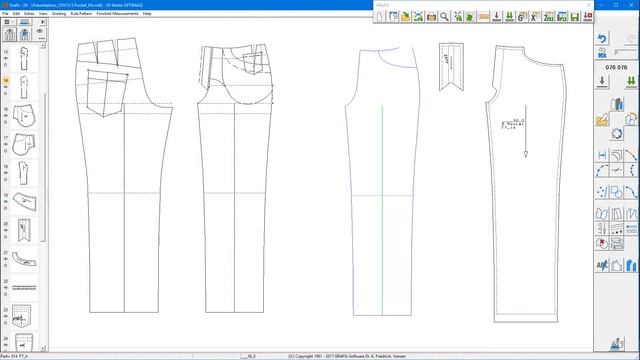Select the parallel corner tool in right panel
The width and height of the screenshot is (640, 360).
617,155
